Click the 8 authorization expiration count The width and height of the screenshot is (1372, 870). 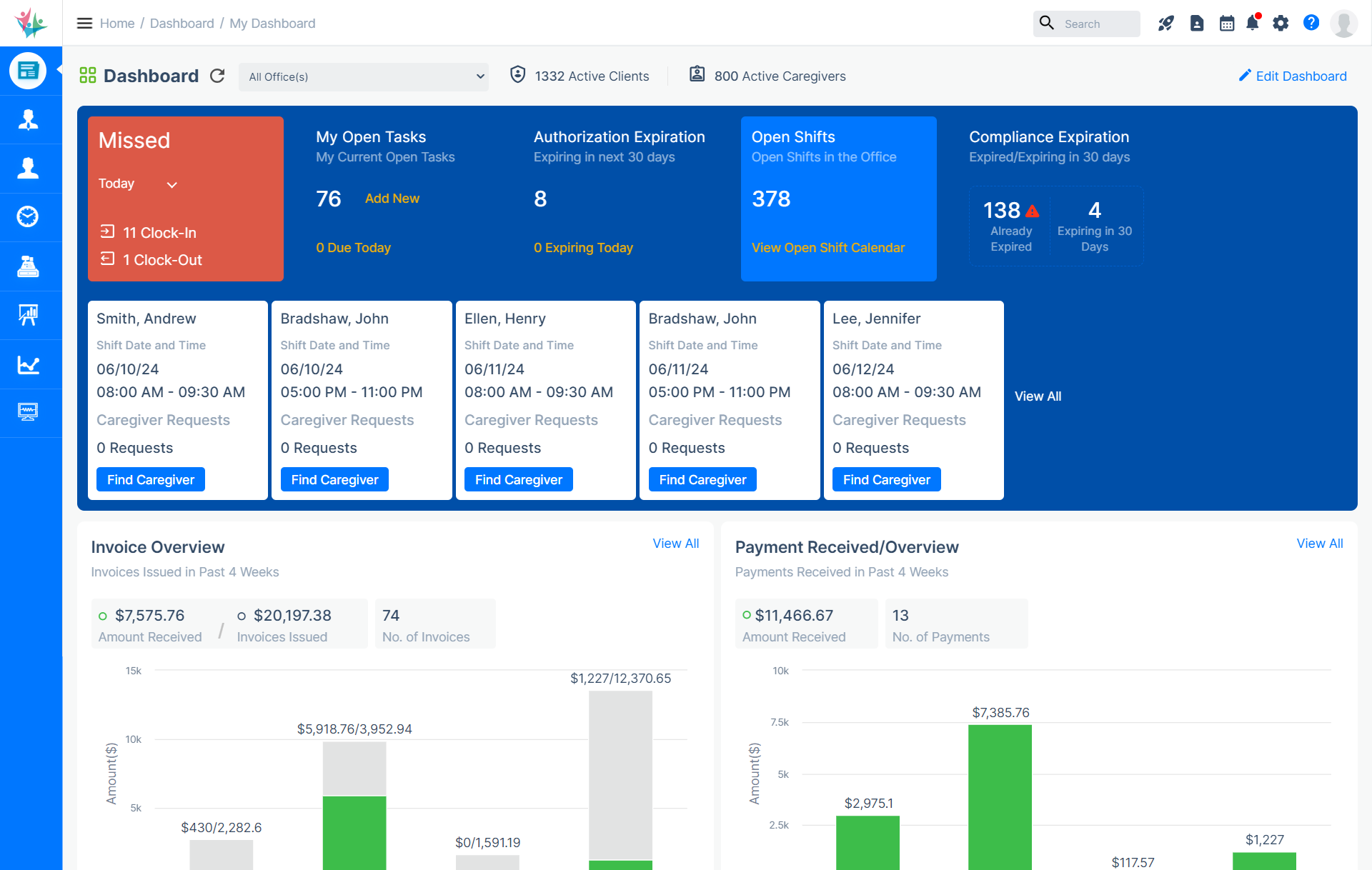coord(540,199)
